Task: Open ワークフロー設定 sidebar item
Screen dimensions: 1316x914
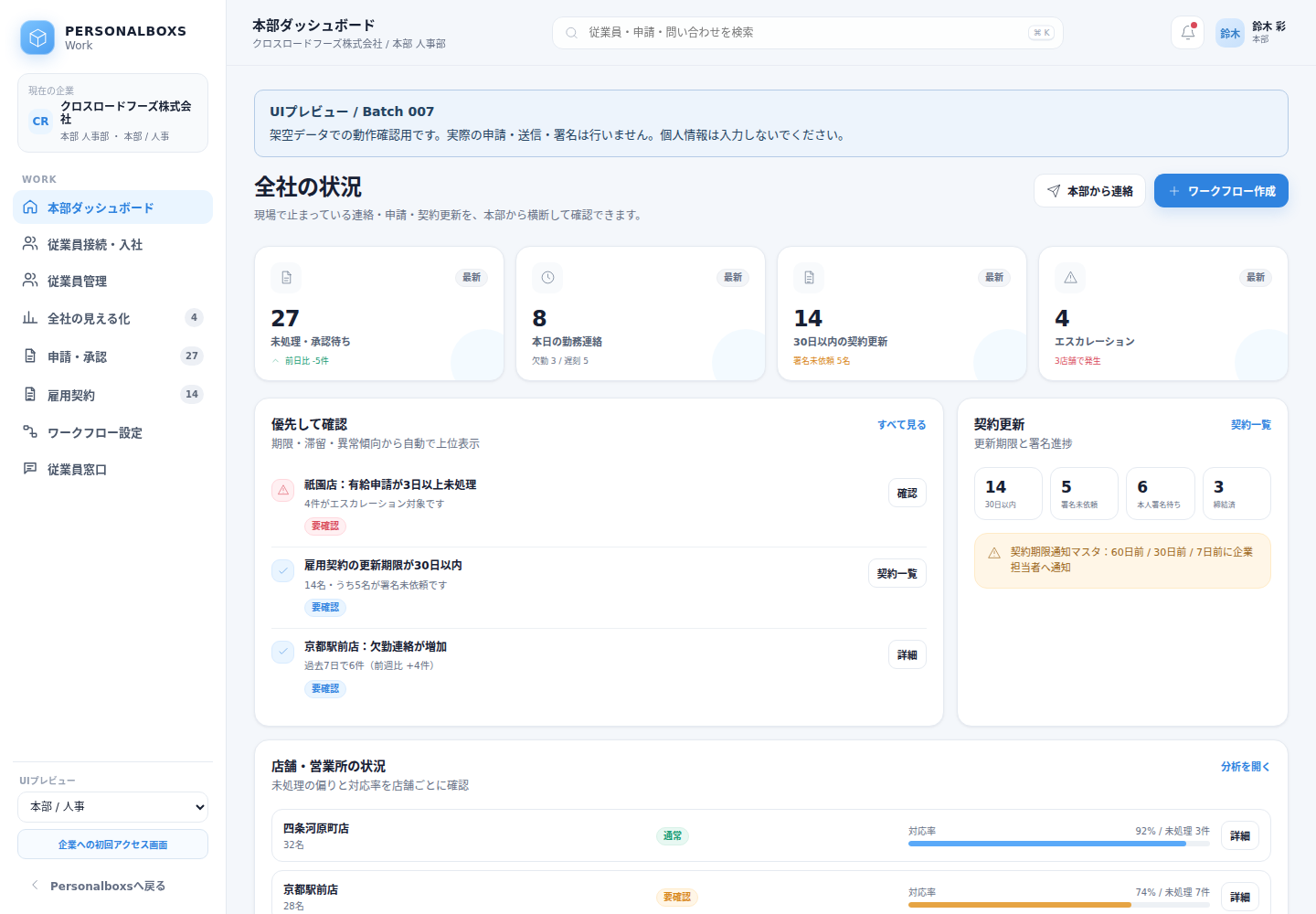Action: [x=112, y=432]
